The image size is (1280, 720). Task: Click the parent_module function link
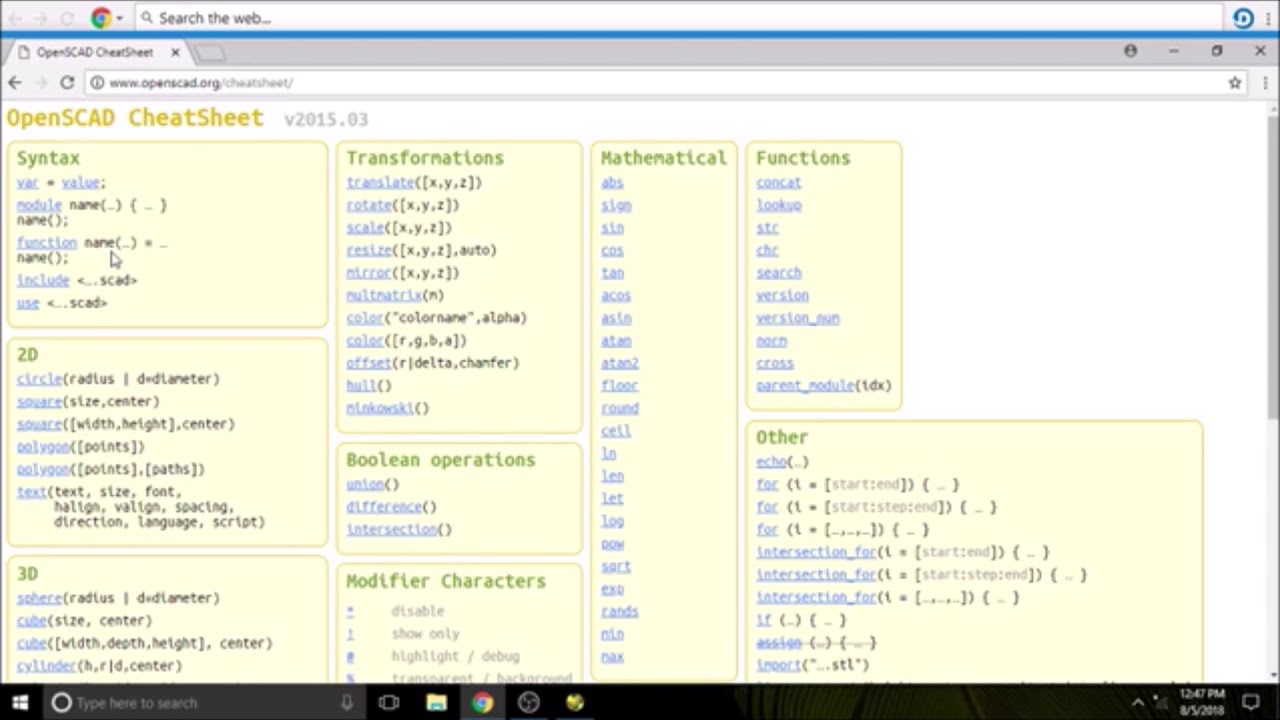point(805,386)
